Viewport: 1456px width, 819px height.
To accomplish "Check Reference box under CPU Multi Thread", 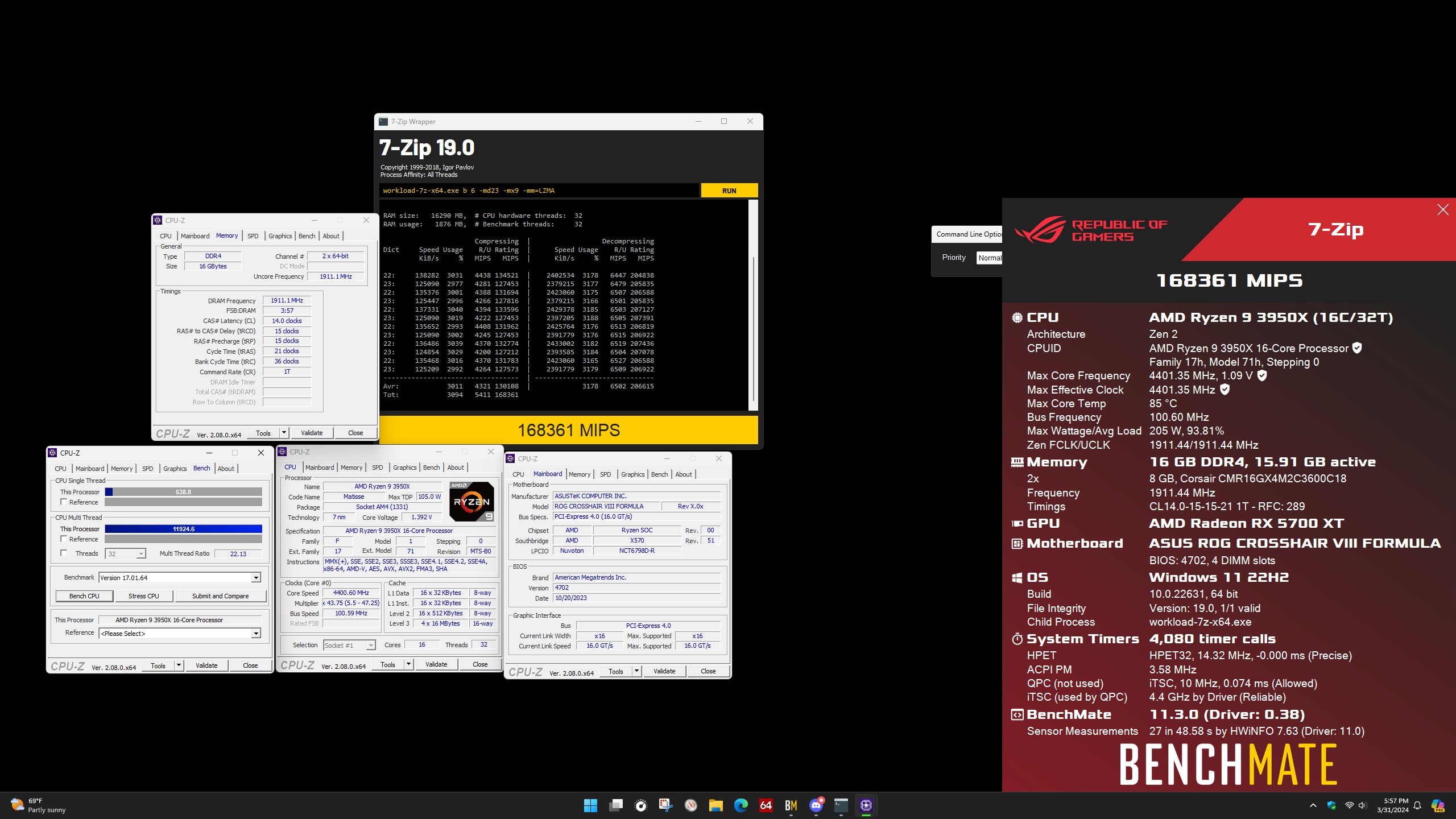I will point(64,539).
